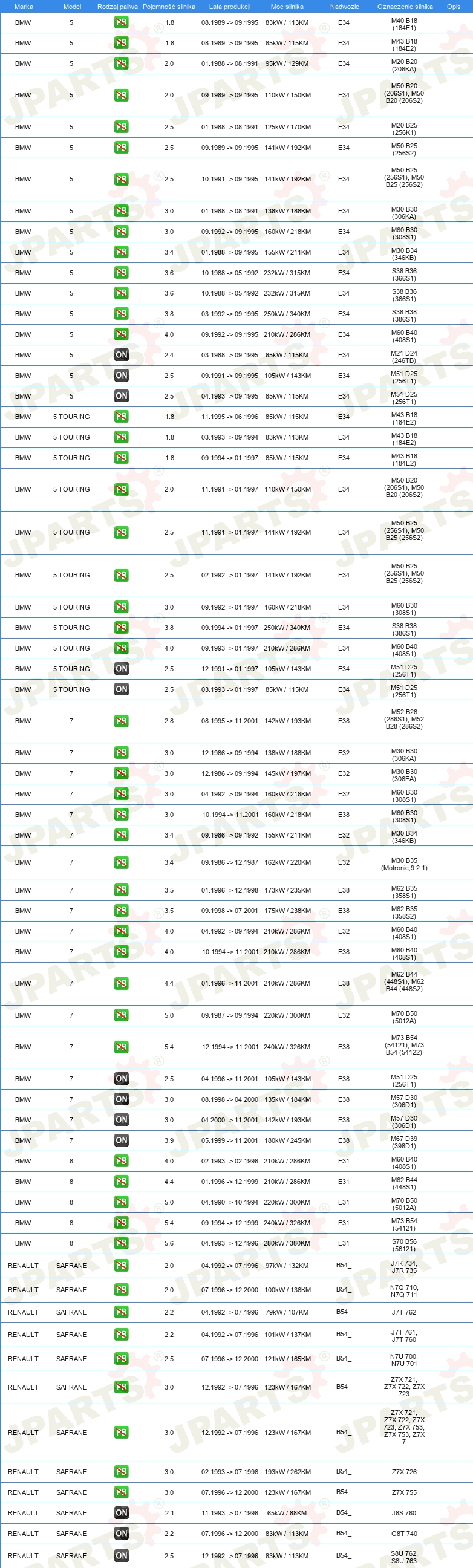The width and height of the screenshot is (473, 1568).
Task: Click petrol PB icon for BMW 5 M40 B18
Action: click(x=121, y=22)
